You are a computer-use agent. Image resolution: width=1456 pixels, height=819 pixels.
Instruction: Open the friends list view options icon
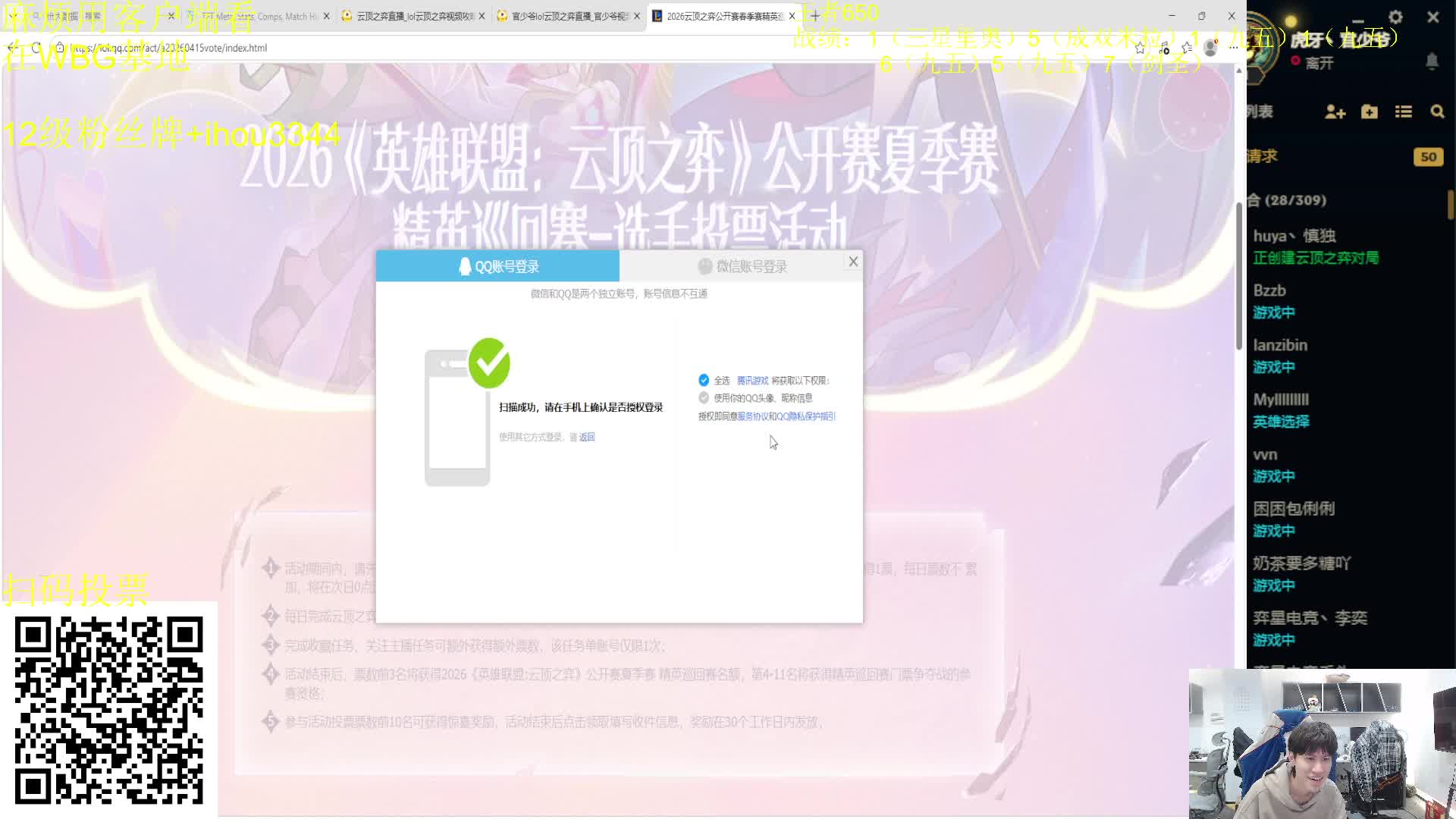click(x=1403, y=112)
